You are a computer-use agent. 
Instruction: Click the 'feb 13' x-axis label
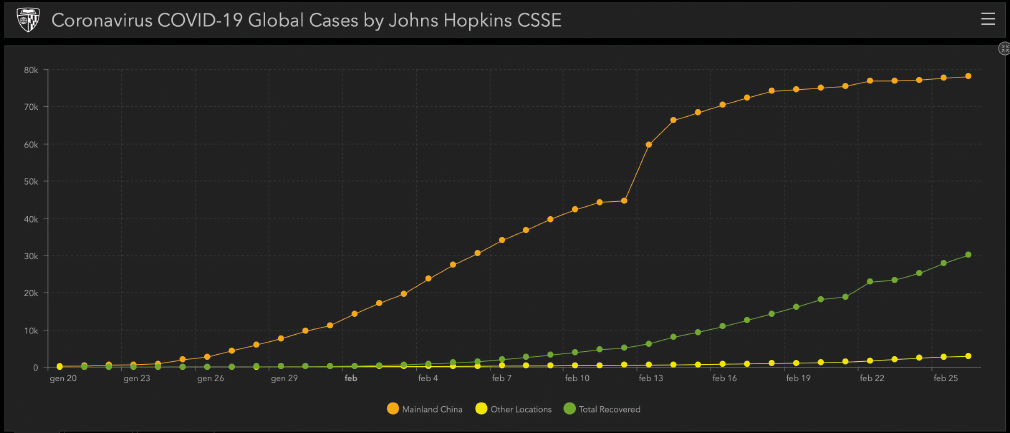tap(650, 379)
